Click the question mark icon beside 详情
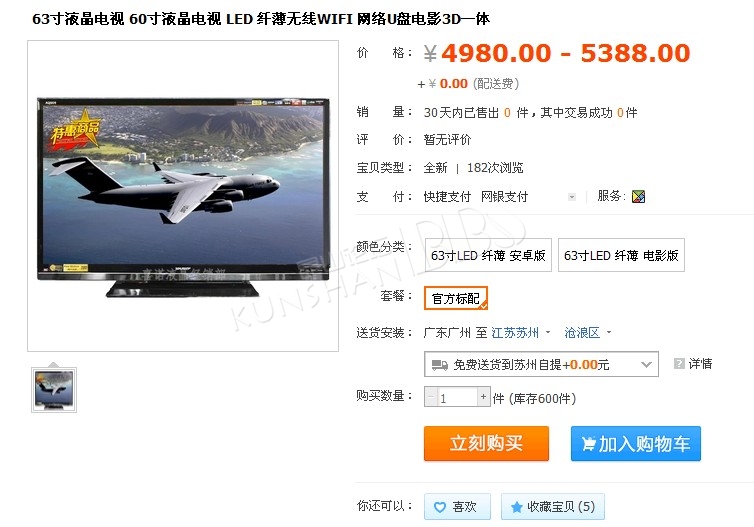 point(679,364)
